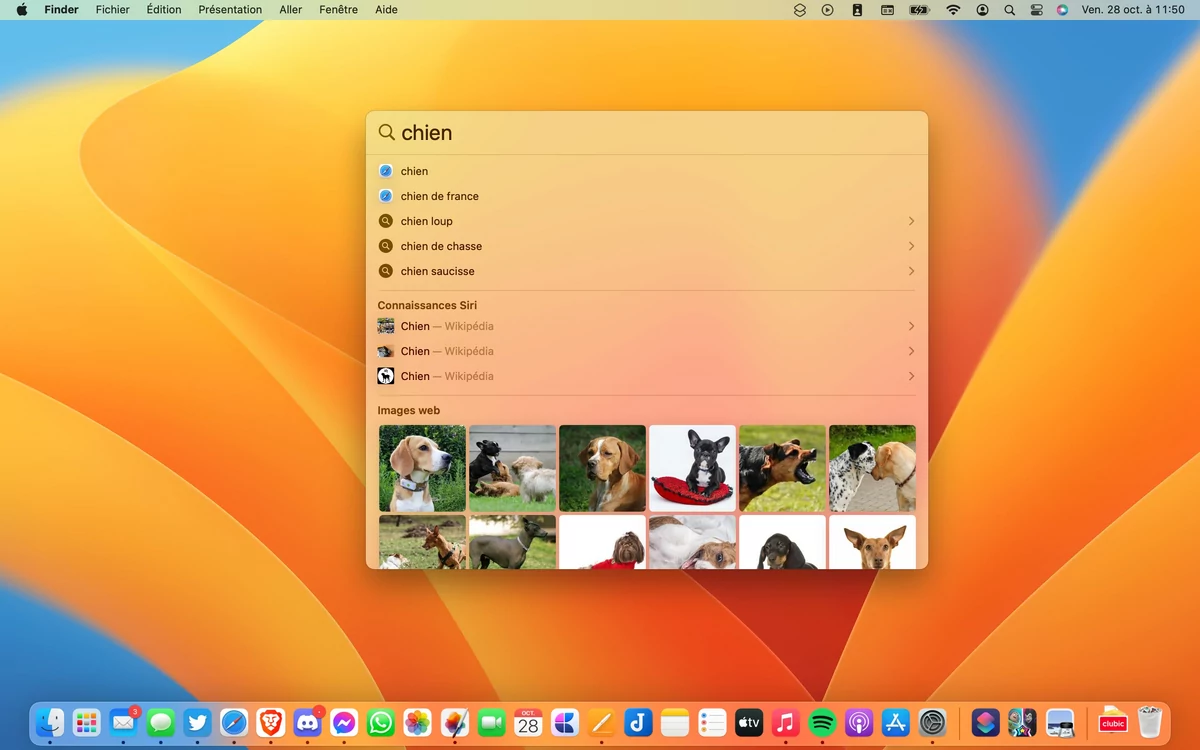Open the Édition menu
This screenshot has height=750, width=1200.
tap(164, 10)
